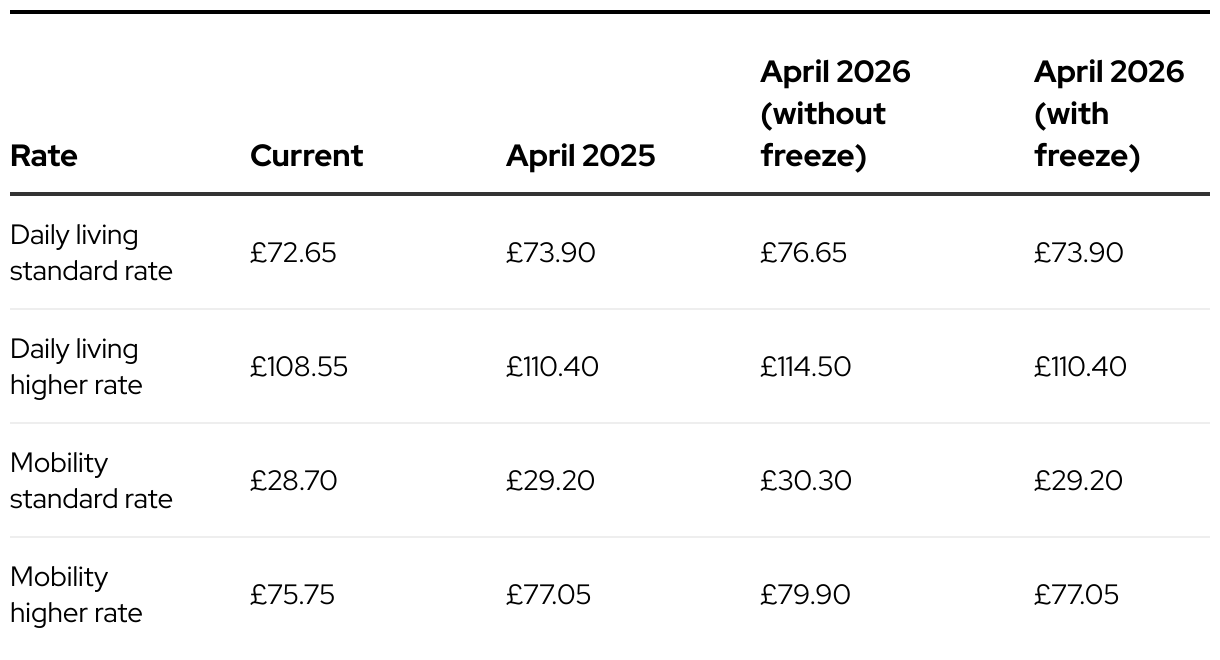
Task: Select the Daily living standard rate label
Action: coord(91,253)
